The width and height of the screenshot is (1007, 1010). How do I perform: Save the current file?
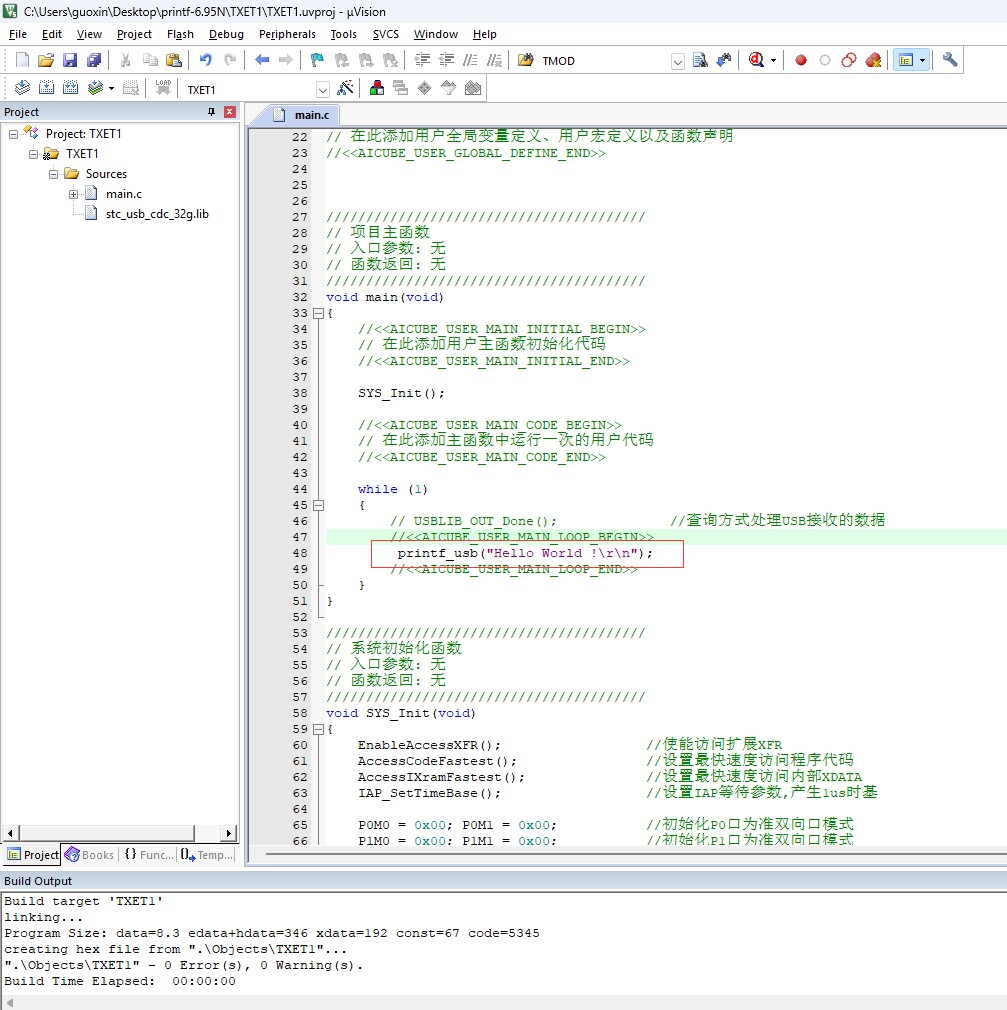tap(70, 61)
